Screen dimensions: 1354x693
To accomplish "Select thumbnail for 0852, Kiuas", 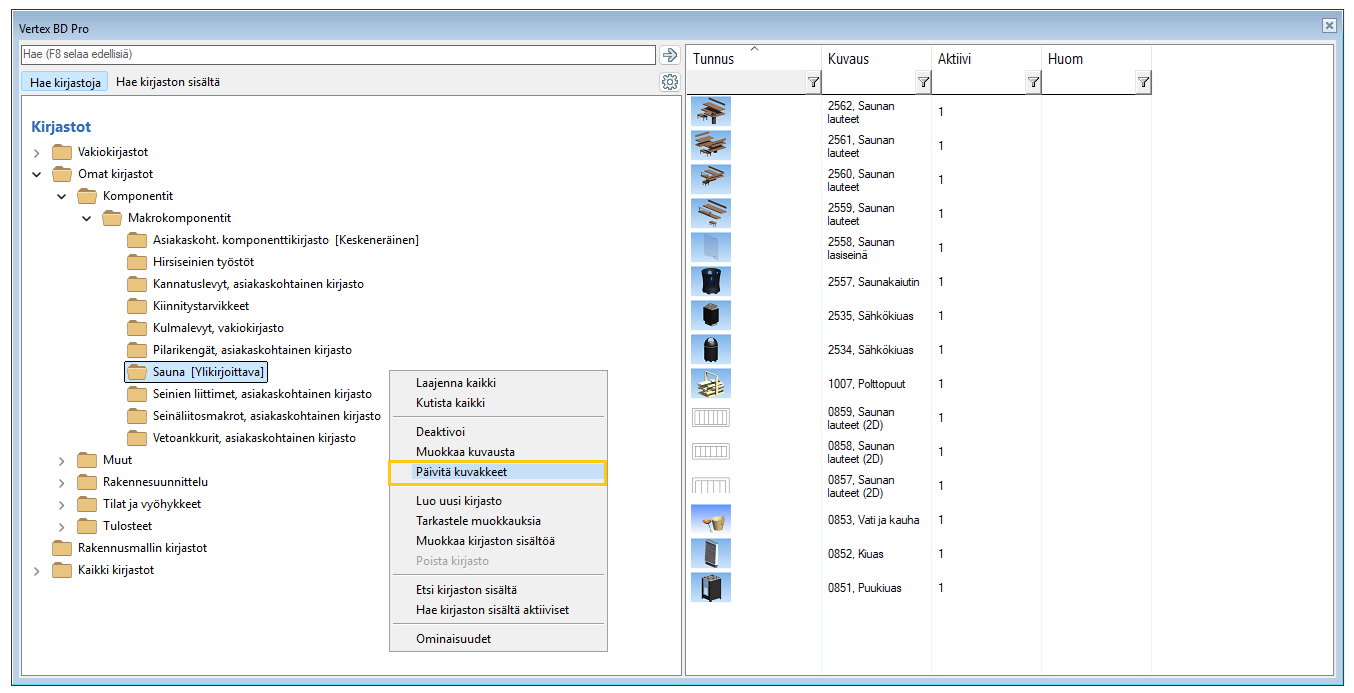I will [711, 554].
